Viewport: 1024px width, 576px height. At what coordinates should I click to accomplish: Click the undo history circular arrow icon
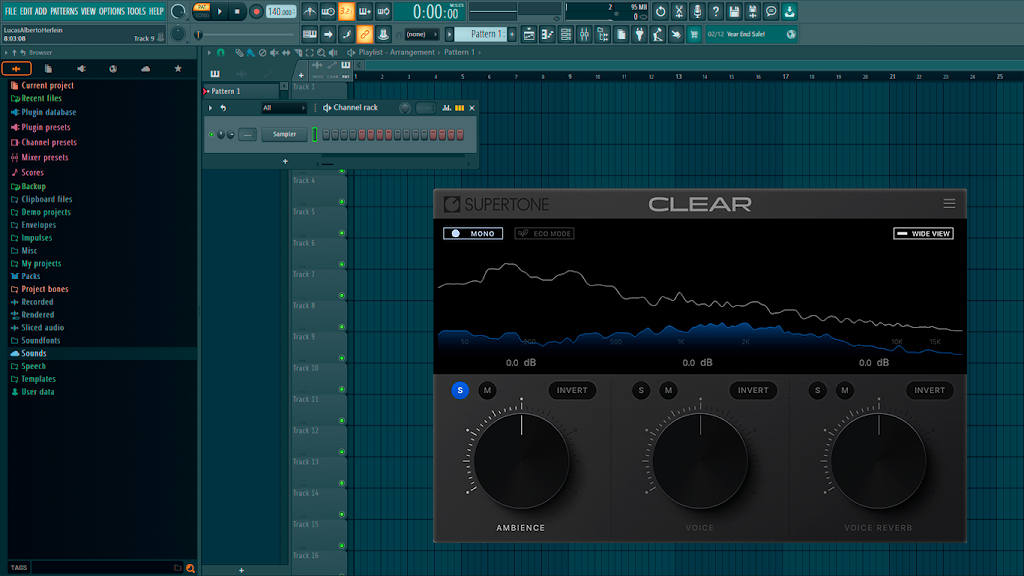tap(661, 11)
